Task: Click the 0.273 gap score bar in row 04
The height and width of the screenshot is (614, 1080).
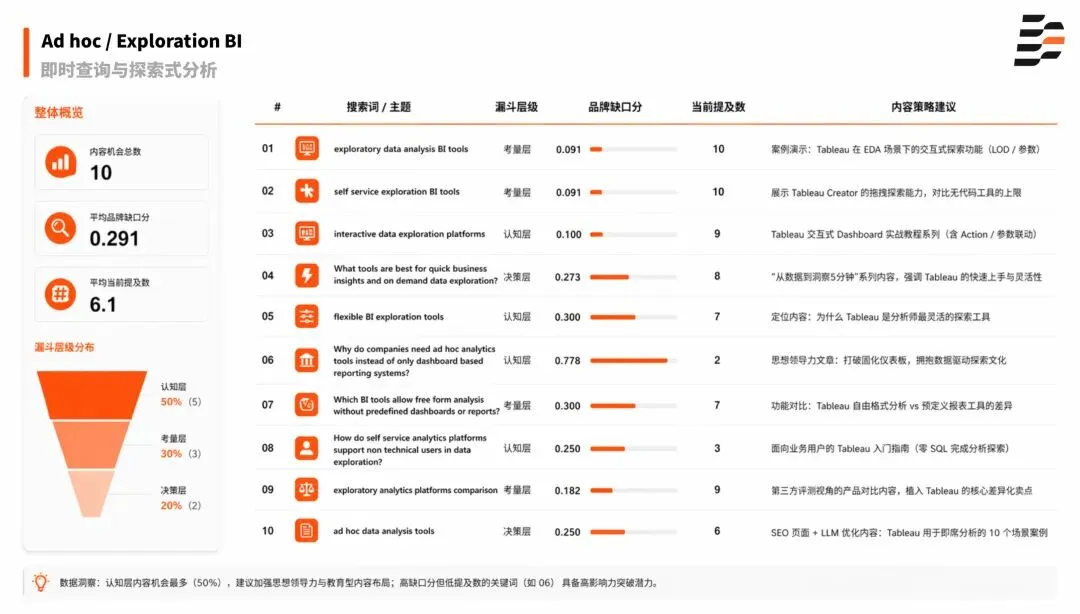Action: 634,277
